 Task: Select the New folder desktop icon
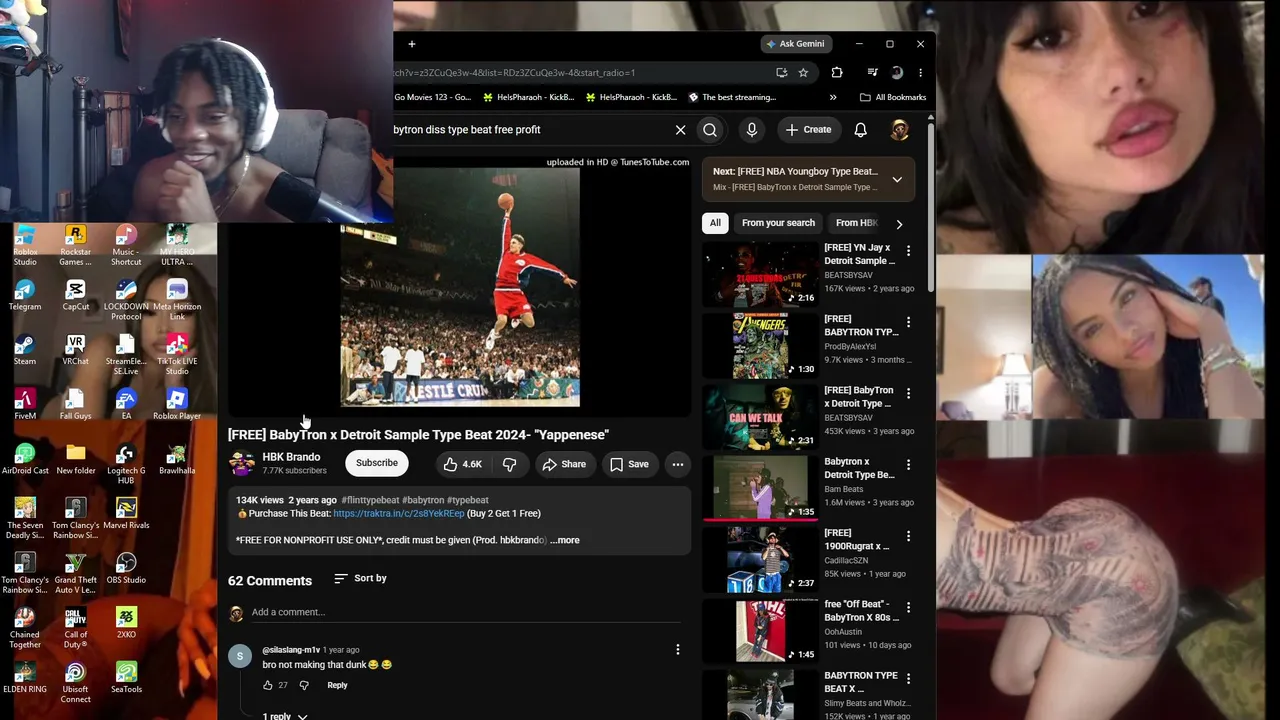76,460
